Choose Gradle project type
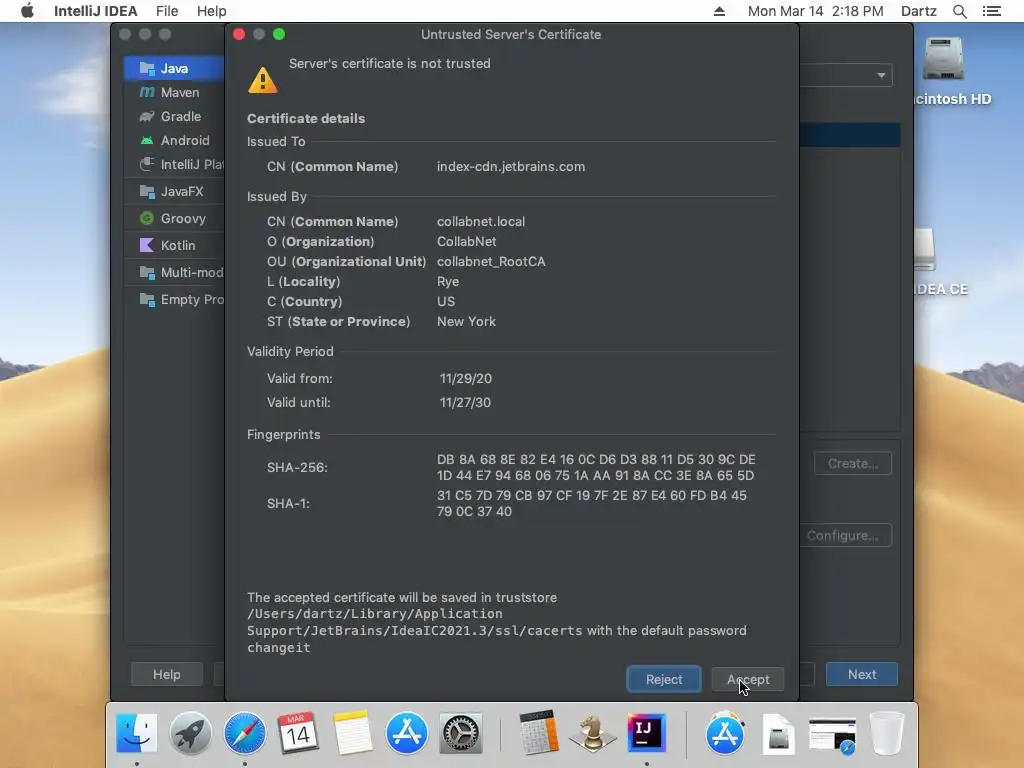The height and width of the screenshot is (768, 1024). click(174, 116)
